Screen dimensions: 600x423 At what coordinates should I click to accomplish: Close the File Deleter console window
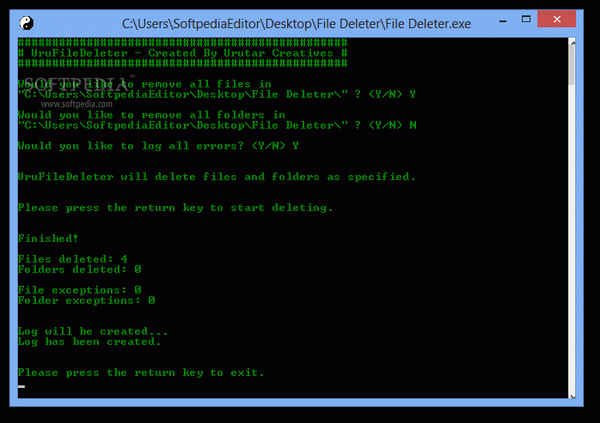[556, 19]
